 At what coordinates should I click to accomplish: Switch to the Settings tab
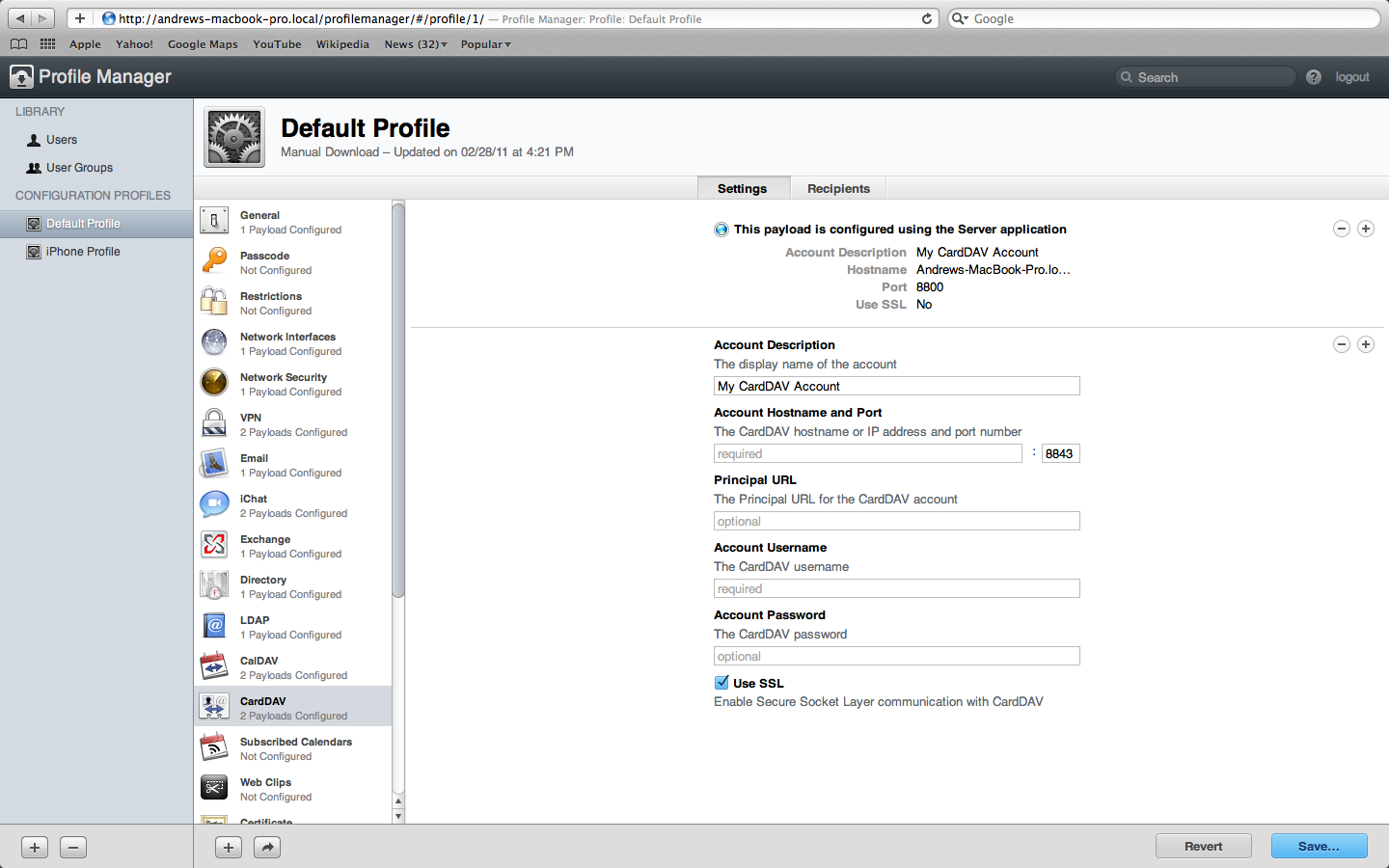pyautogui.click(x=743, y=188)
